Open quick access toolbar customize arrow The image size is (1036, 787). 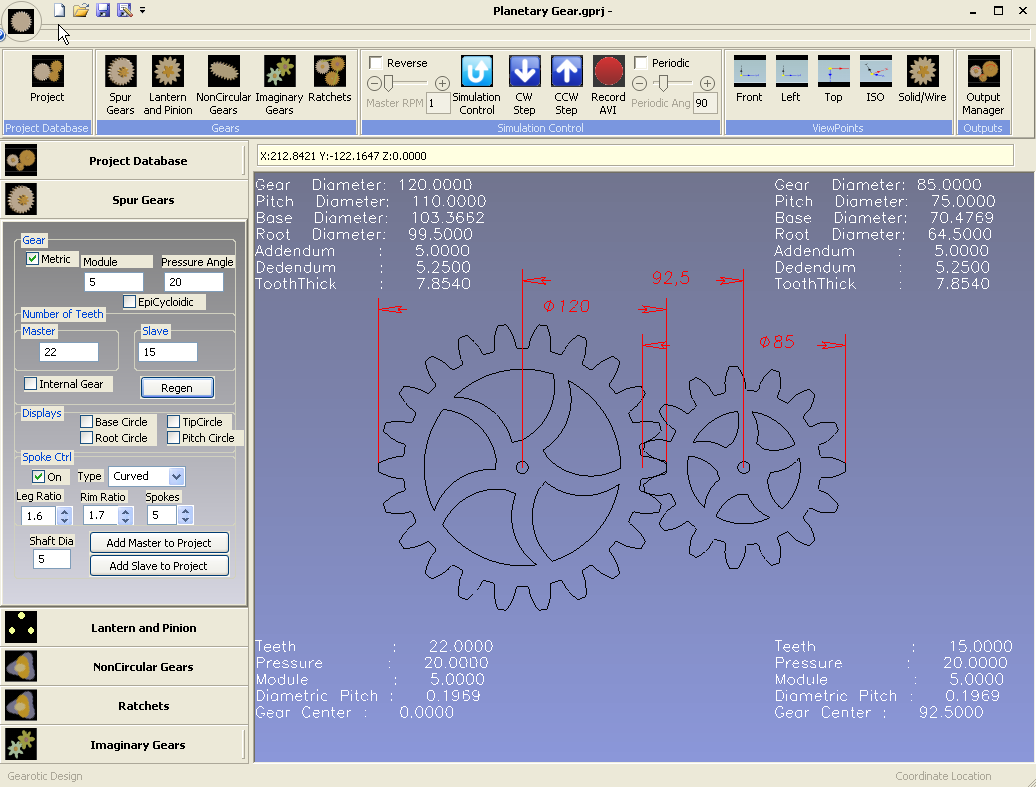click(x=143, y=11)
